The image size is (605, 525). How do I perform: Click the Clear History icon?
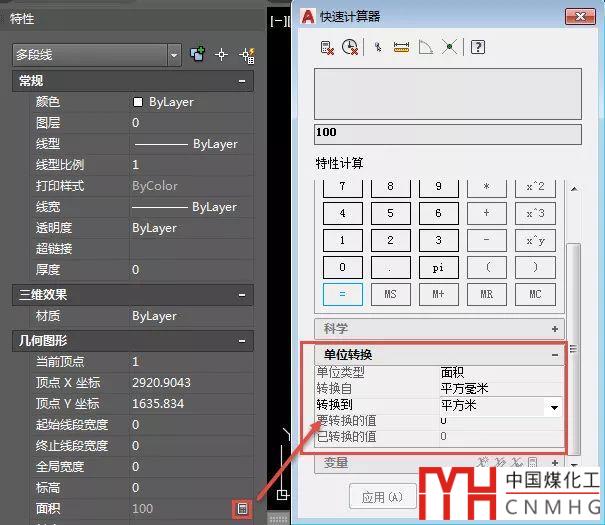349,47
